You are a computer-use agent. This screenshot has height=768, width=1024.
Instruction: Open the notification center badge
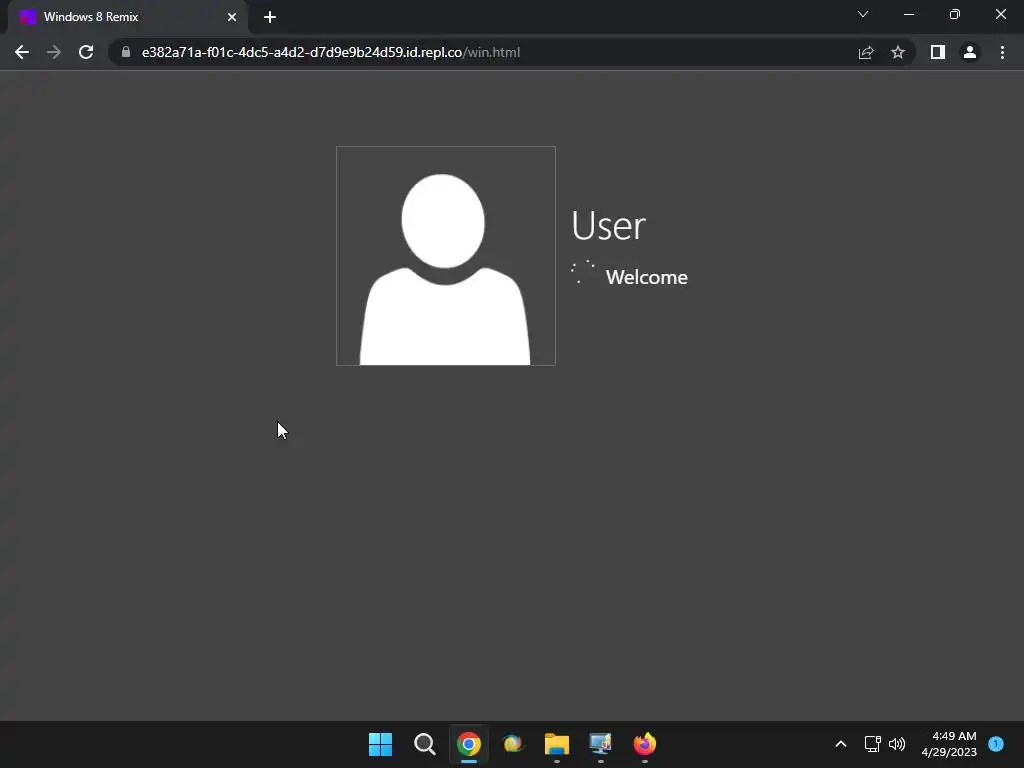click(996, 743)
